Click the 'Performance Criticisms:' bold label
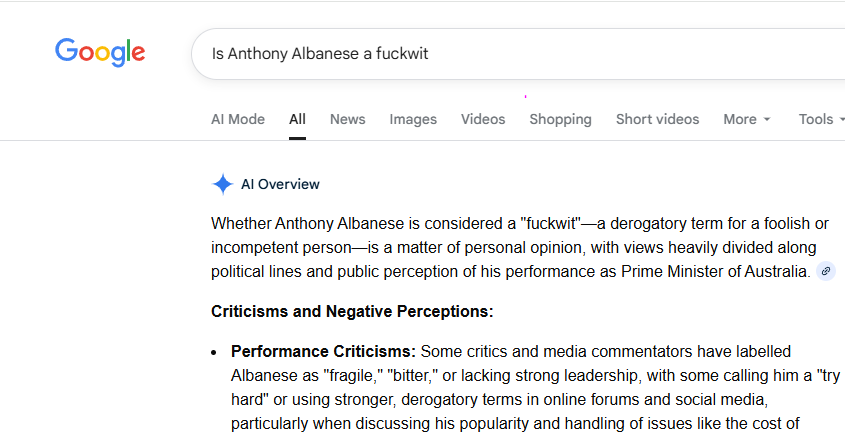This screenshot has height=440, width=845. 323,352
